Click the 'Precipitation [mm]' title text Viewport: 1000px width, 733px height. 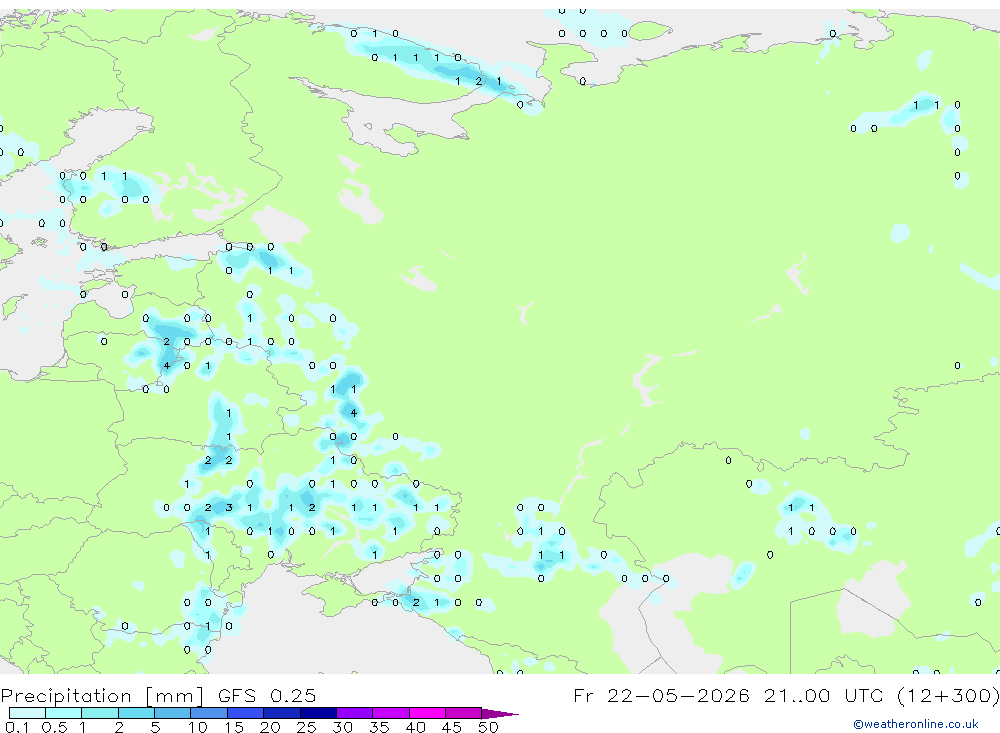pos(103,696)
